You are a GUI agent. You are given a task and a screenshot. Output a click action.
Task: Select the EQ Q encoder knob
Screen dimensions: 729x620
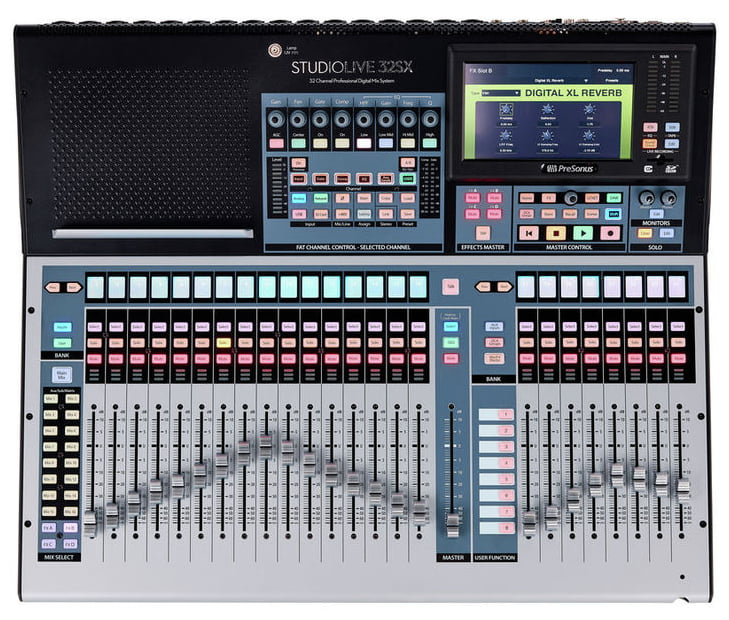[430, 119]
